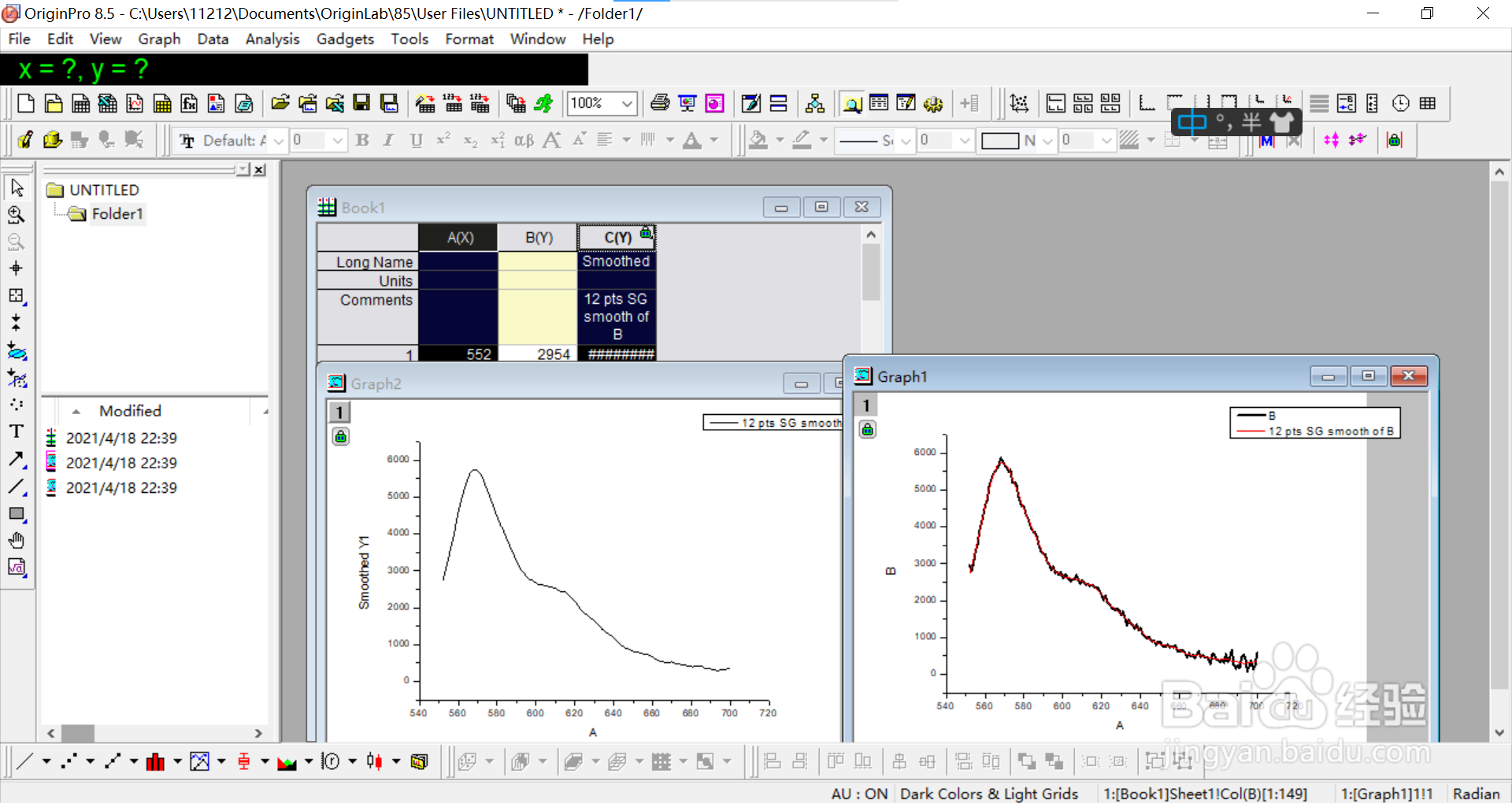Toggle Subscript formatting
The height and width of the screenshot is (803, 1512).
coord(471,140)
